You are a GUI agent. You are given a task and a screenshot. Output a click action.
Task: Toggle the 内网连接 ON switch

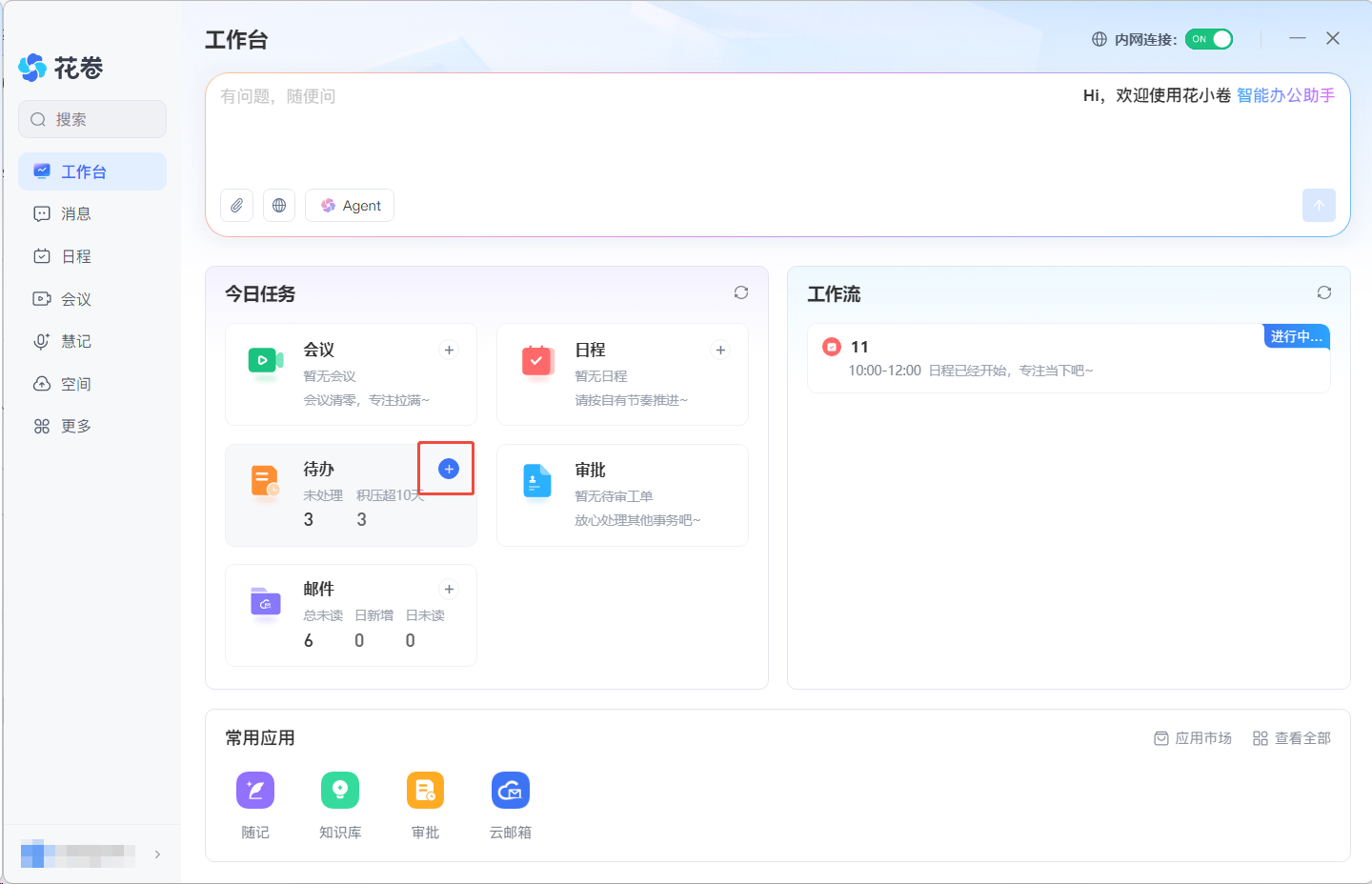1209,39
